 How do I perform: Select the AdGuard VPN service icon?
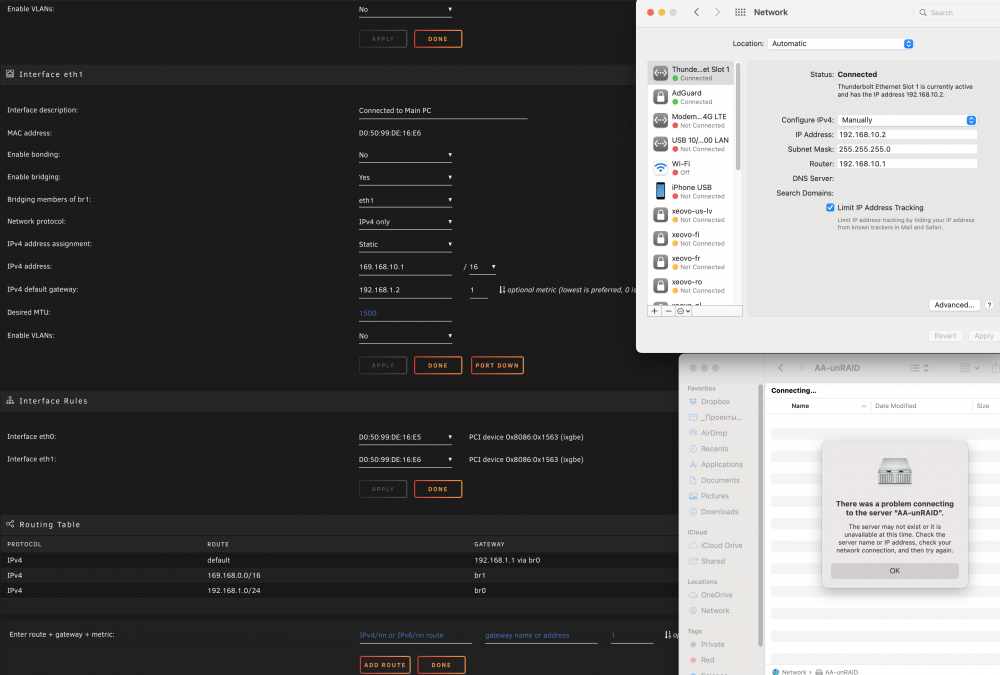pyautogui.click(x=660, y=97)
